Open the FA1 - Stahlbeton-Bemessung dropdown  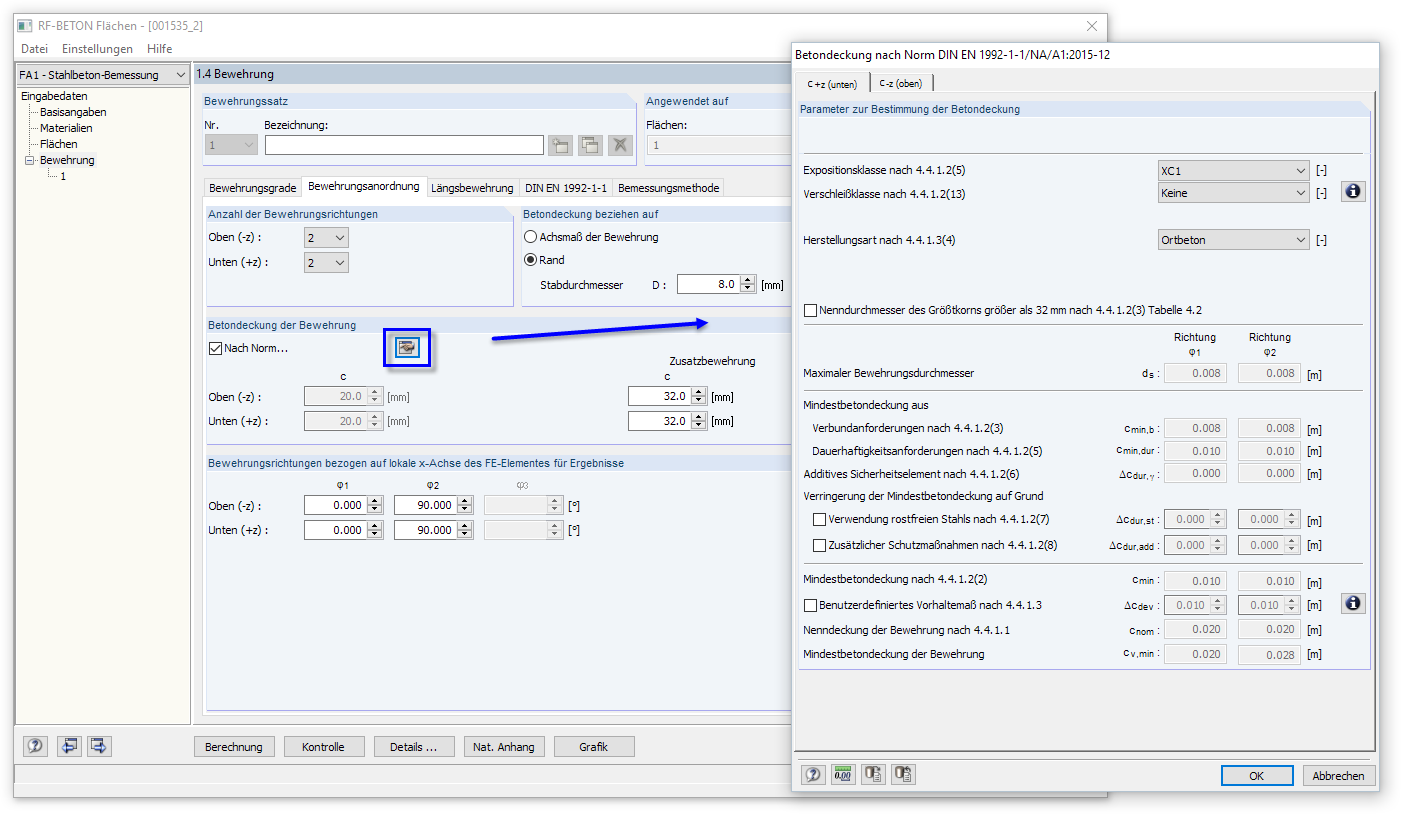pyautogui.click(x=102, y=75)
